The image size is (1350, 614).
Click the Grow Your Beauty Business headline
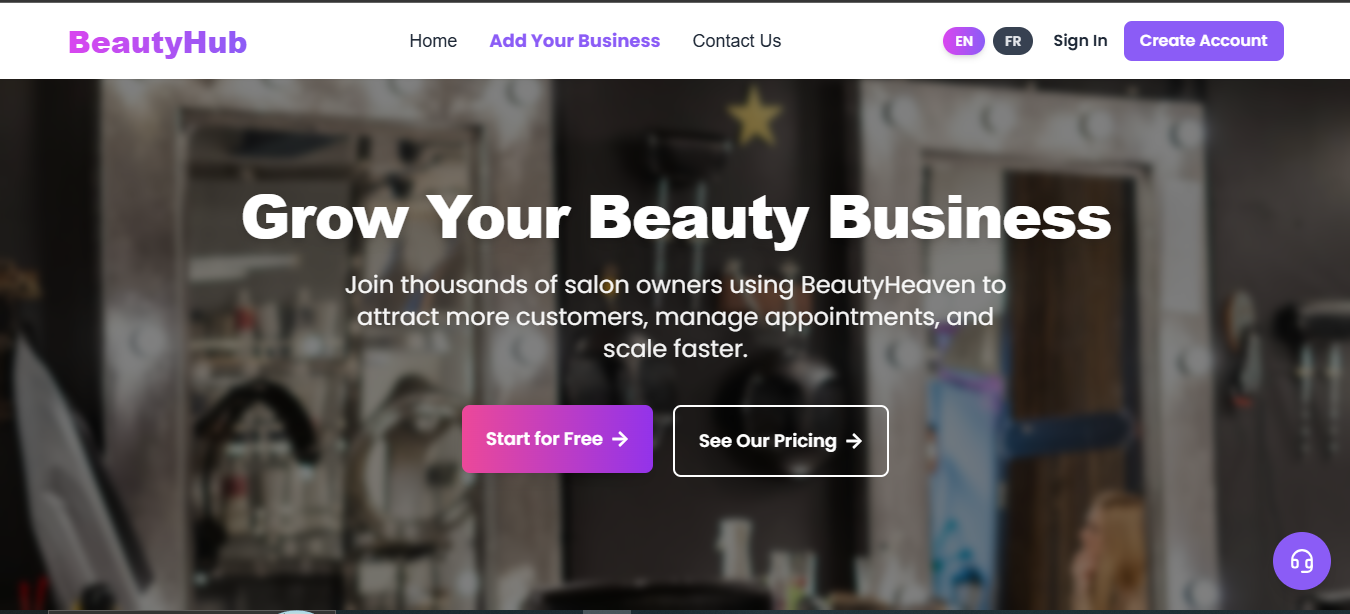tap(676, 216)
